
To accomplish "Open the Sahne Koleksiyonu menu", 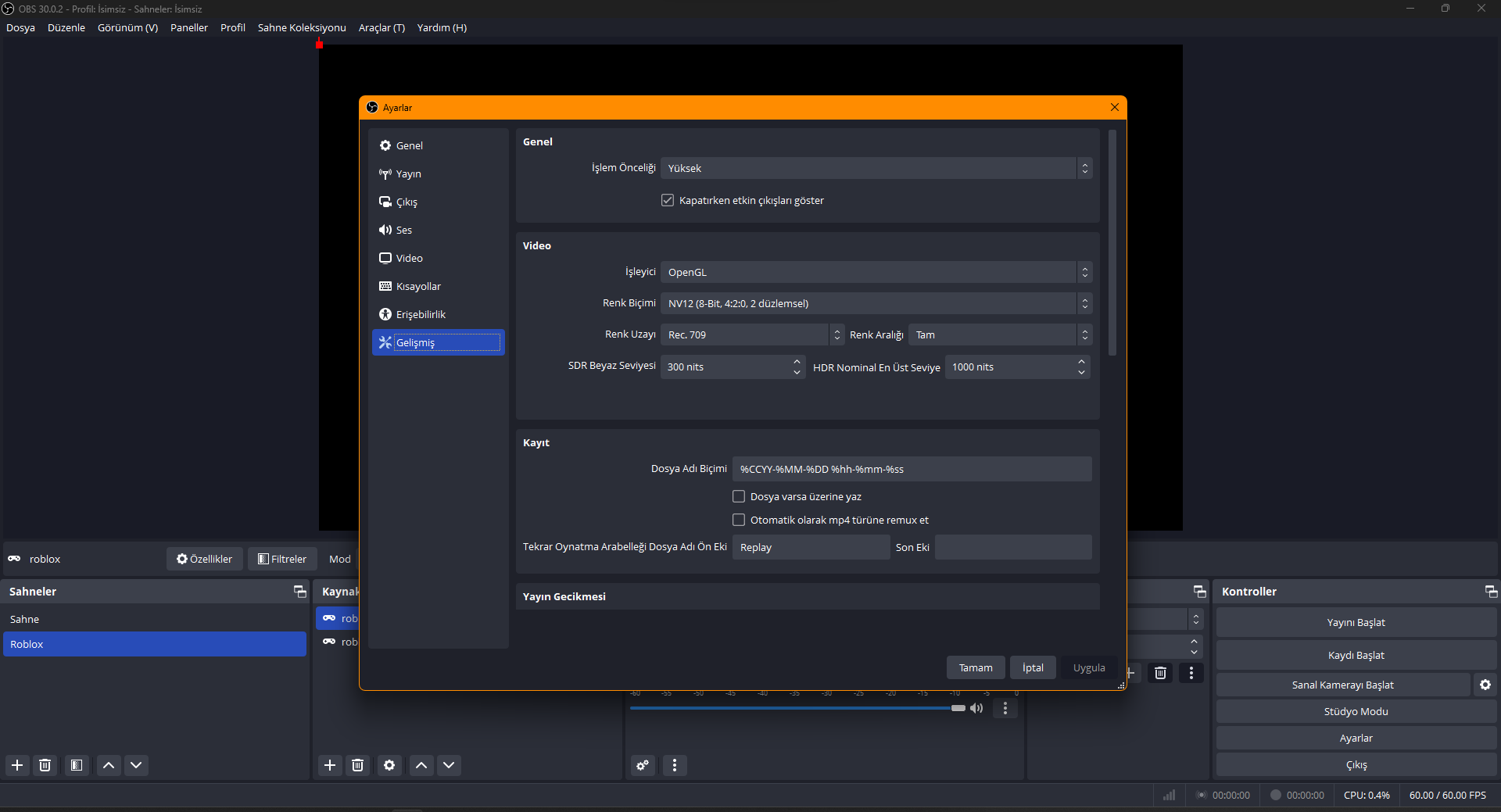I will (302, 27).
